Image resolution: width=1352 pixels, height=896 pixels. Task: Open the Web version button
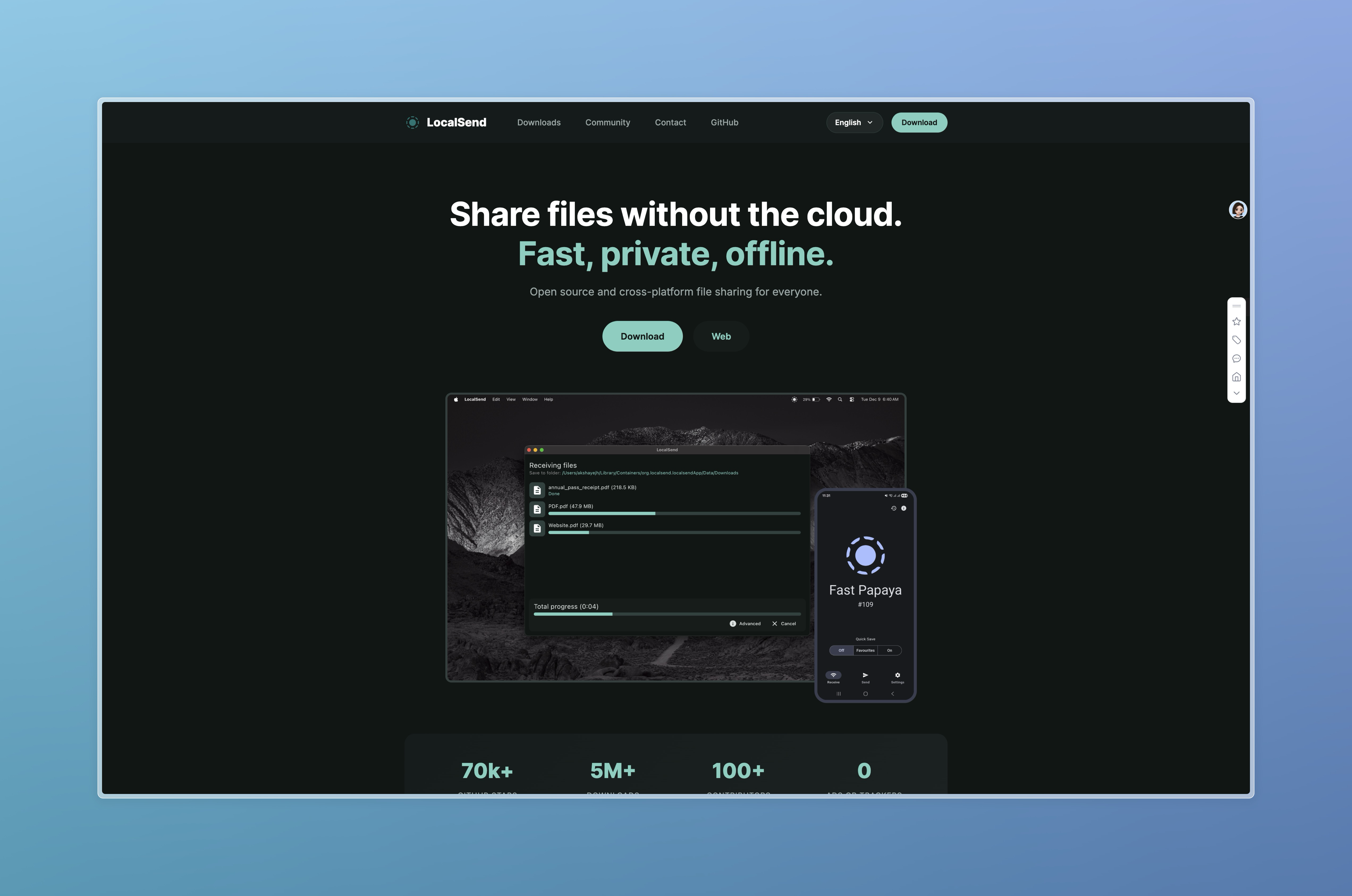click(x=721, y=336)
